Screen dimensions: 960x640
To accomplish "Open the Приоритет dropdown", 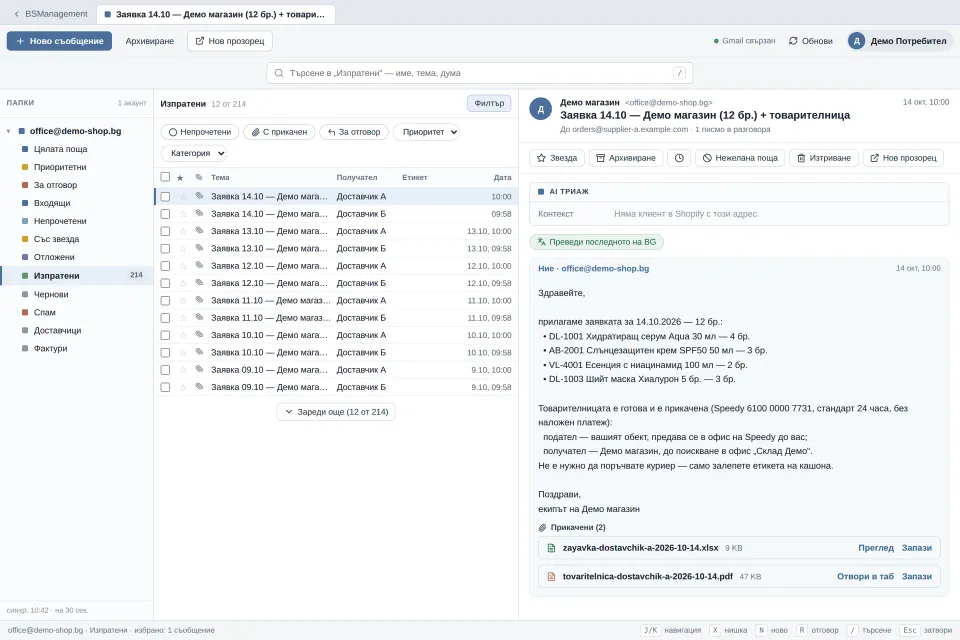I will 426,132.
